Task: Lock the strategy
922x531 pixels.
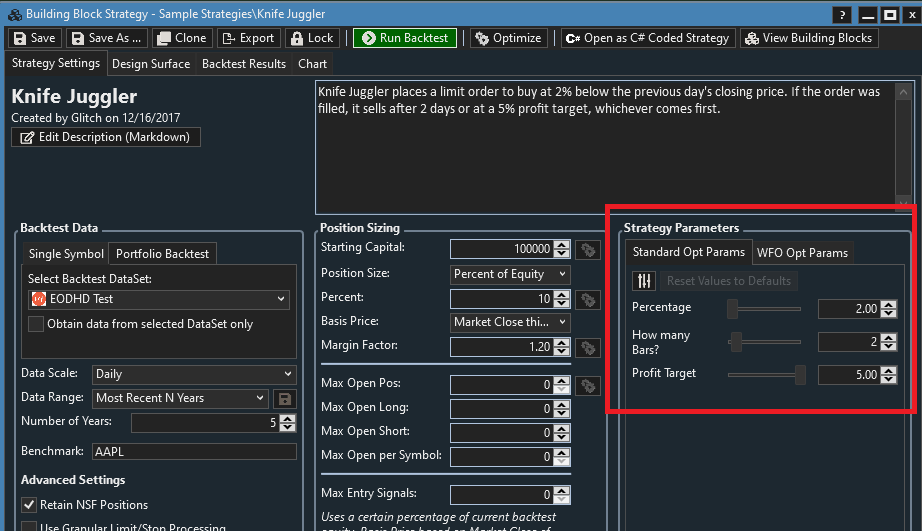Action: [311, 38]
